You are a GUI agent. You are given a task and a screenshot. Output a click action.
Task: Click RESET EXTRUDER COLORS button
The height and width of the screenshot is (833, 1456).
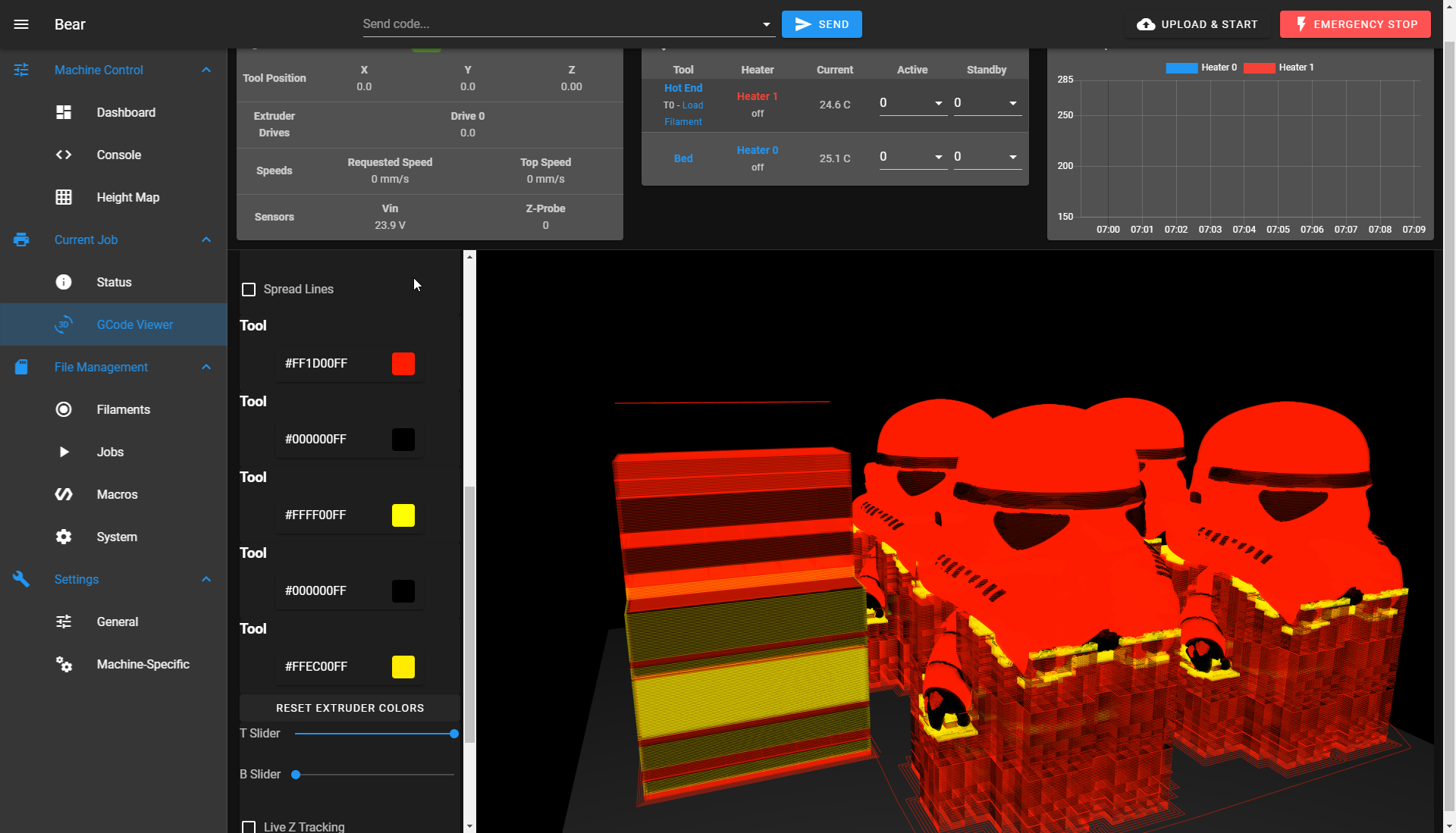[x=350, y=708]
